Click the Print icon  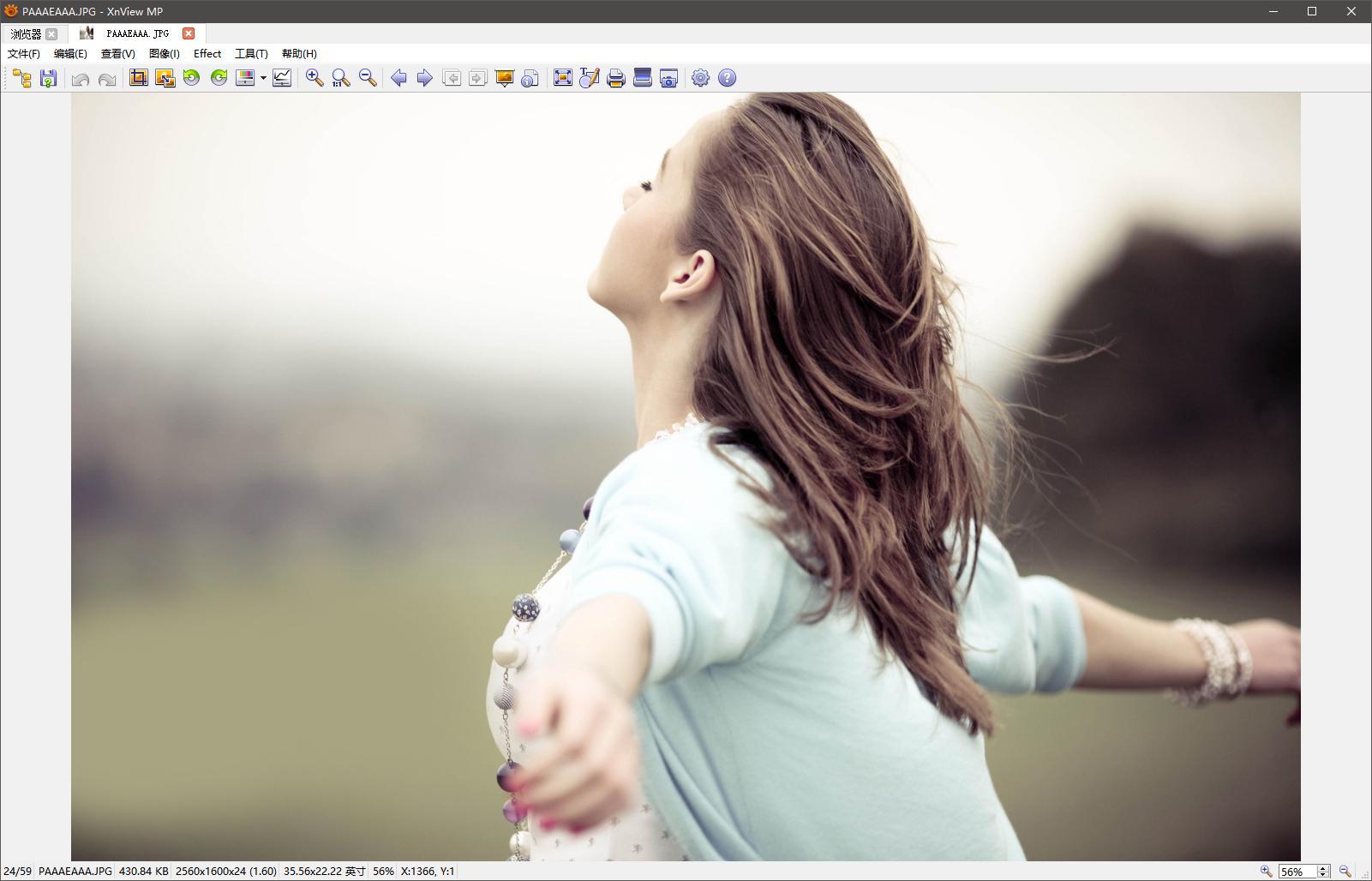click(x=615, y=78)
